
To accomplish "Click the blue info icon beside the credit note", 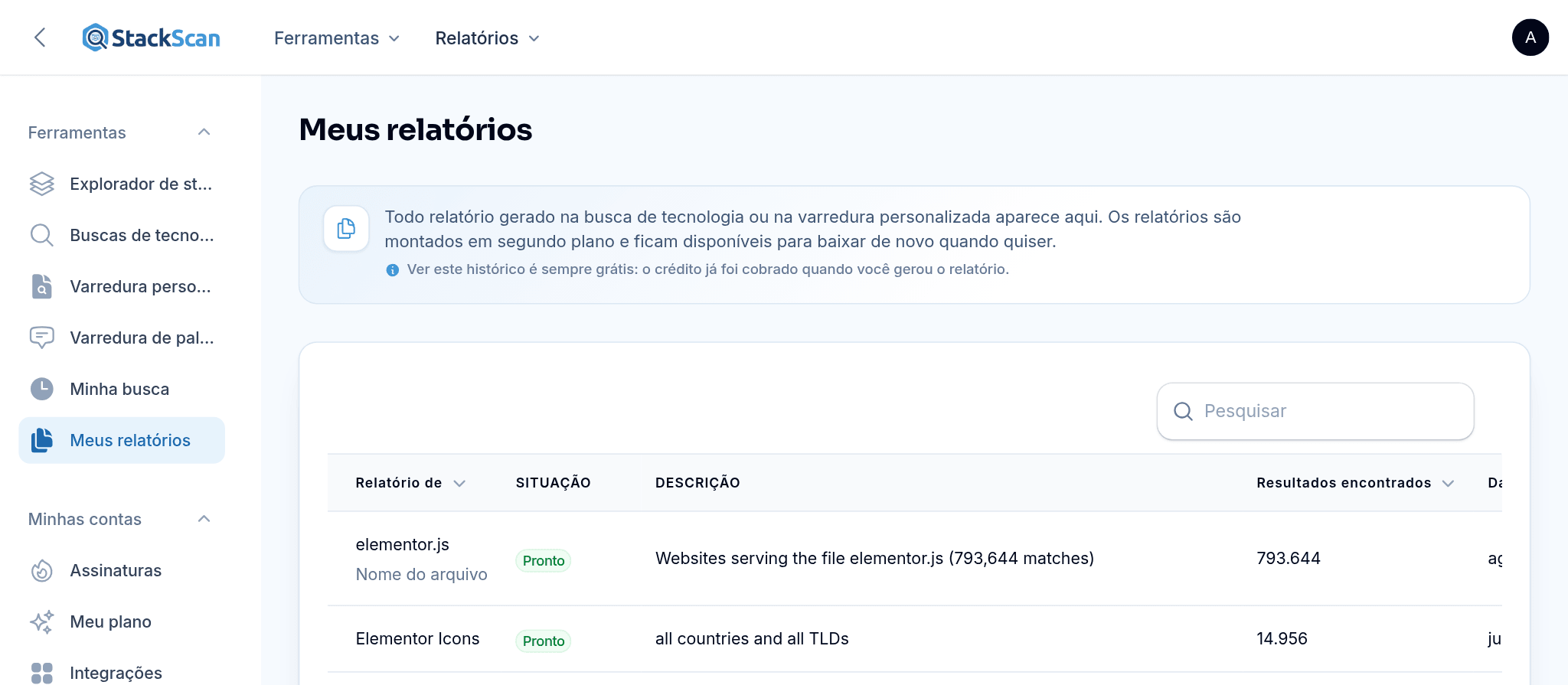I will (x=392, y=269).
